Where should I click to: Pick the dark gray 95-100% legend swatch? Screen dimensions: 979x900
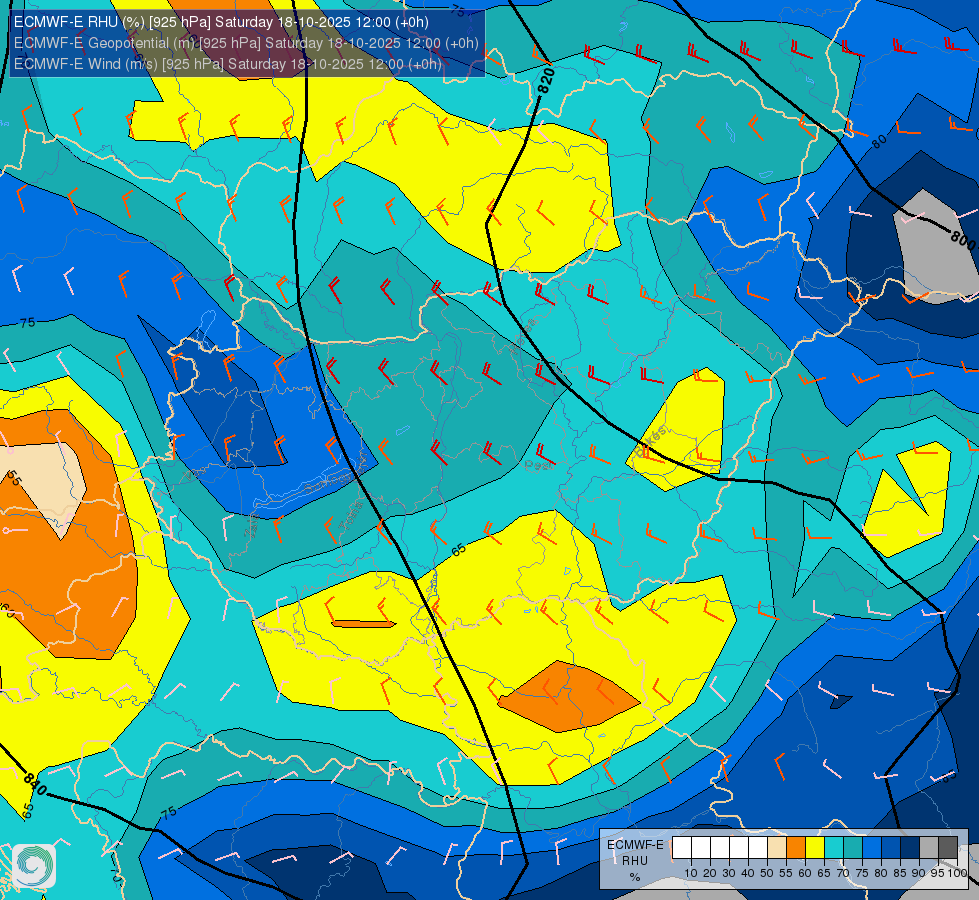[948, 848]
